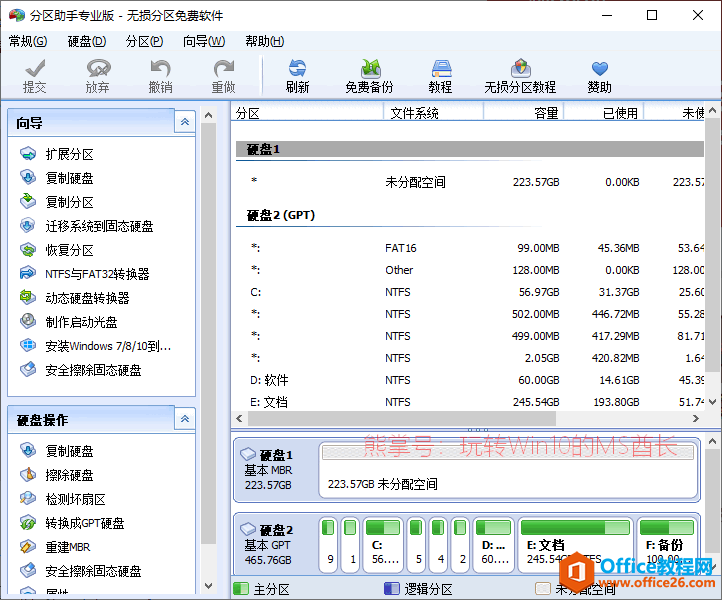Open the 无损分区教程 toolbar icon

[x=520, y=75]
